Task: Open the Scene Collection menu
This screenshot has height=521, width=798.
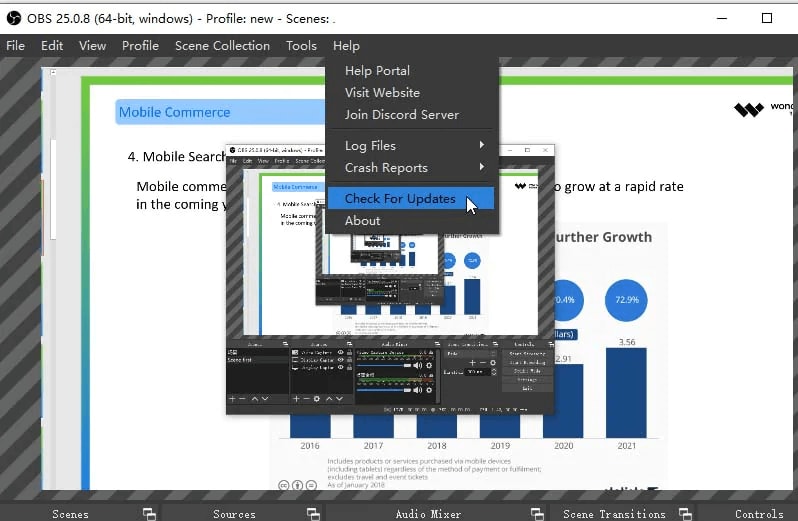Action: pyautogui.click(x=222, y=46)
